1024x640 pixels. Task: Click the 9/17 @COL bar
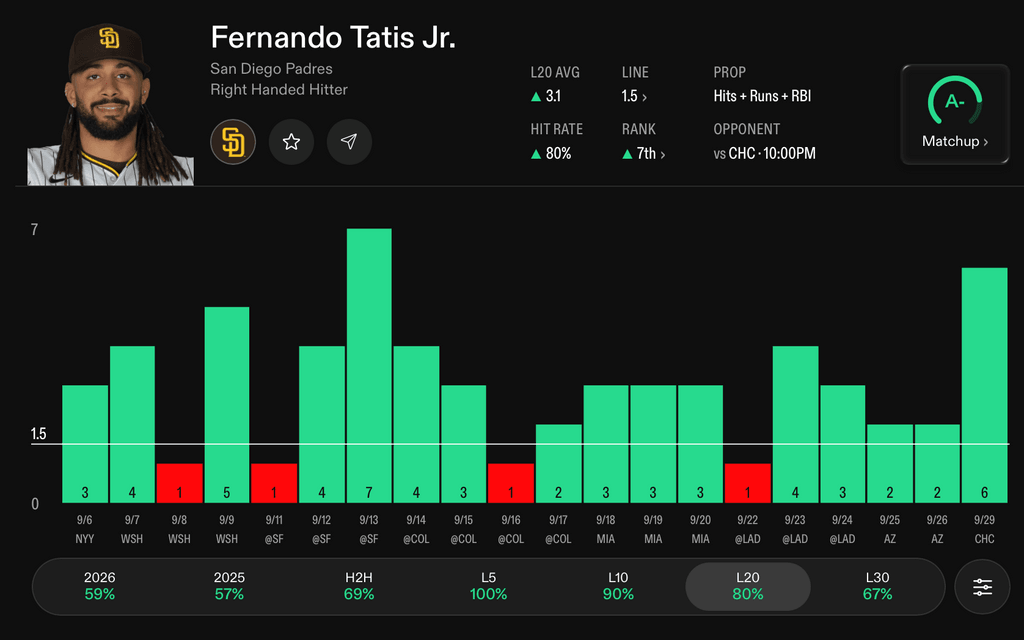[x=558, y=464]
